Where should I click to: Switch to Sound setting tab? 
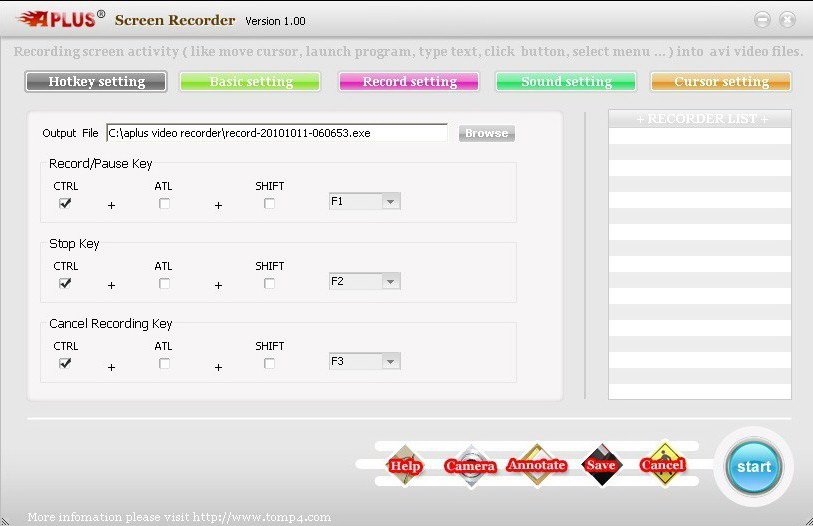(x=566, y=81)
